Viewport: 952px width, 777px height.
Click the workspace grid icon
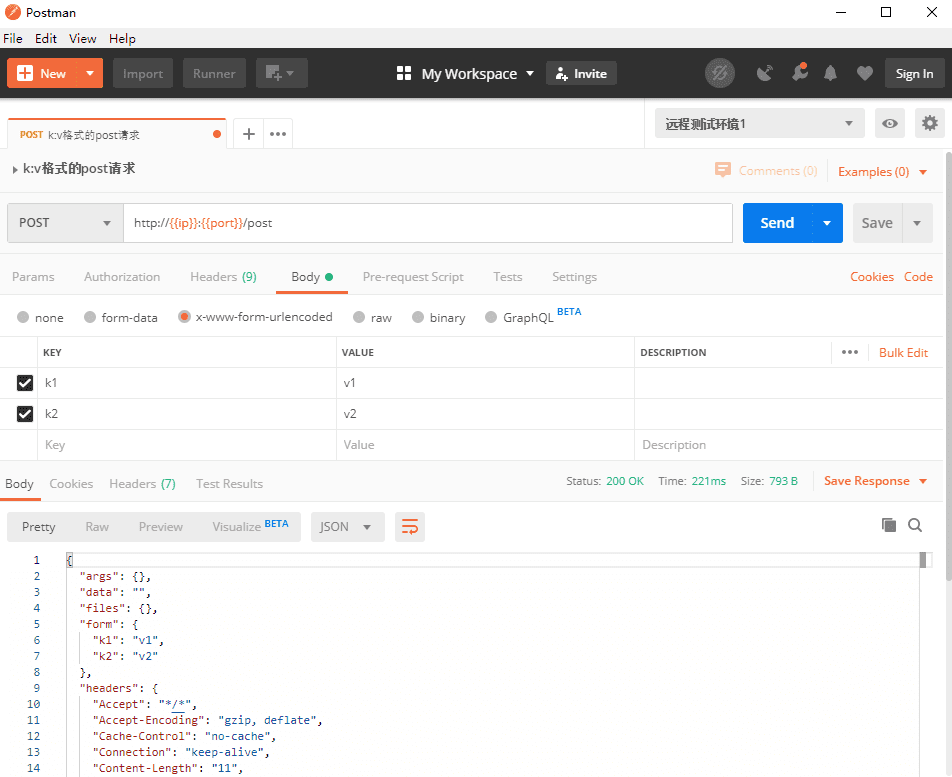(x=404, y=73)
